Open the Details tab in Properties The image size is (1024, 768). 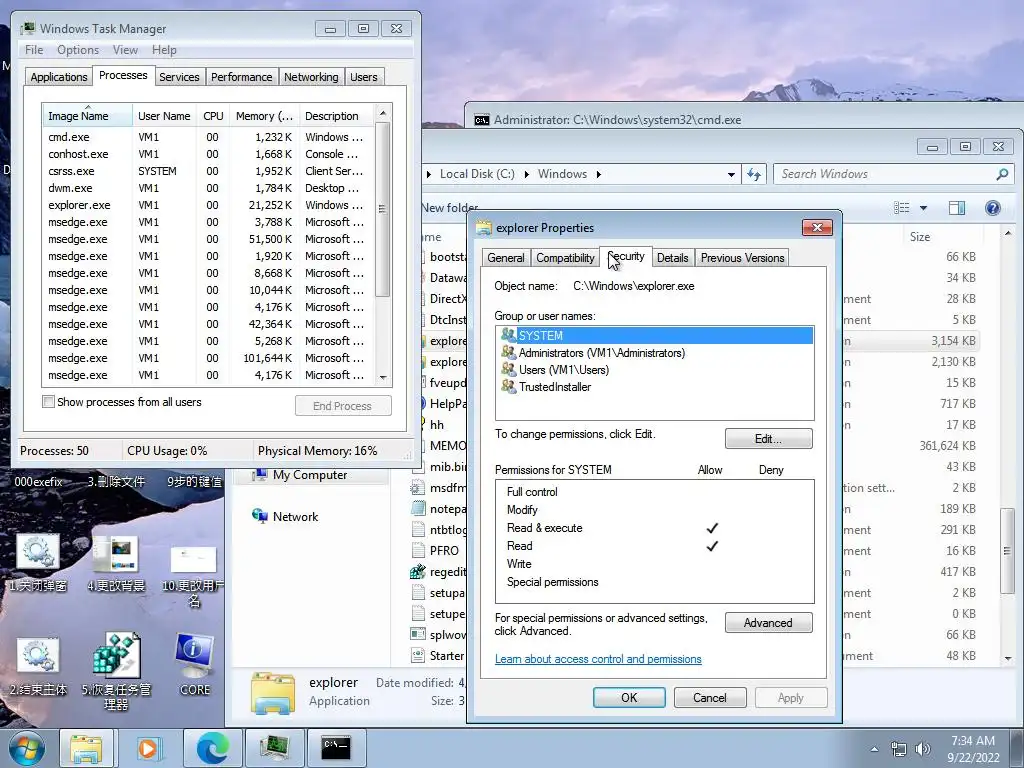(672, 258)
